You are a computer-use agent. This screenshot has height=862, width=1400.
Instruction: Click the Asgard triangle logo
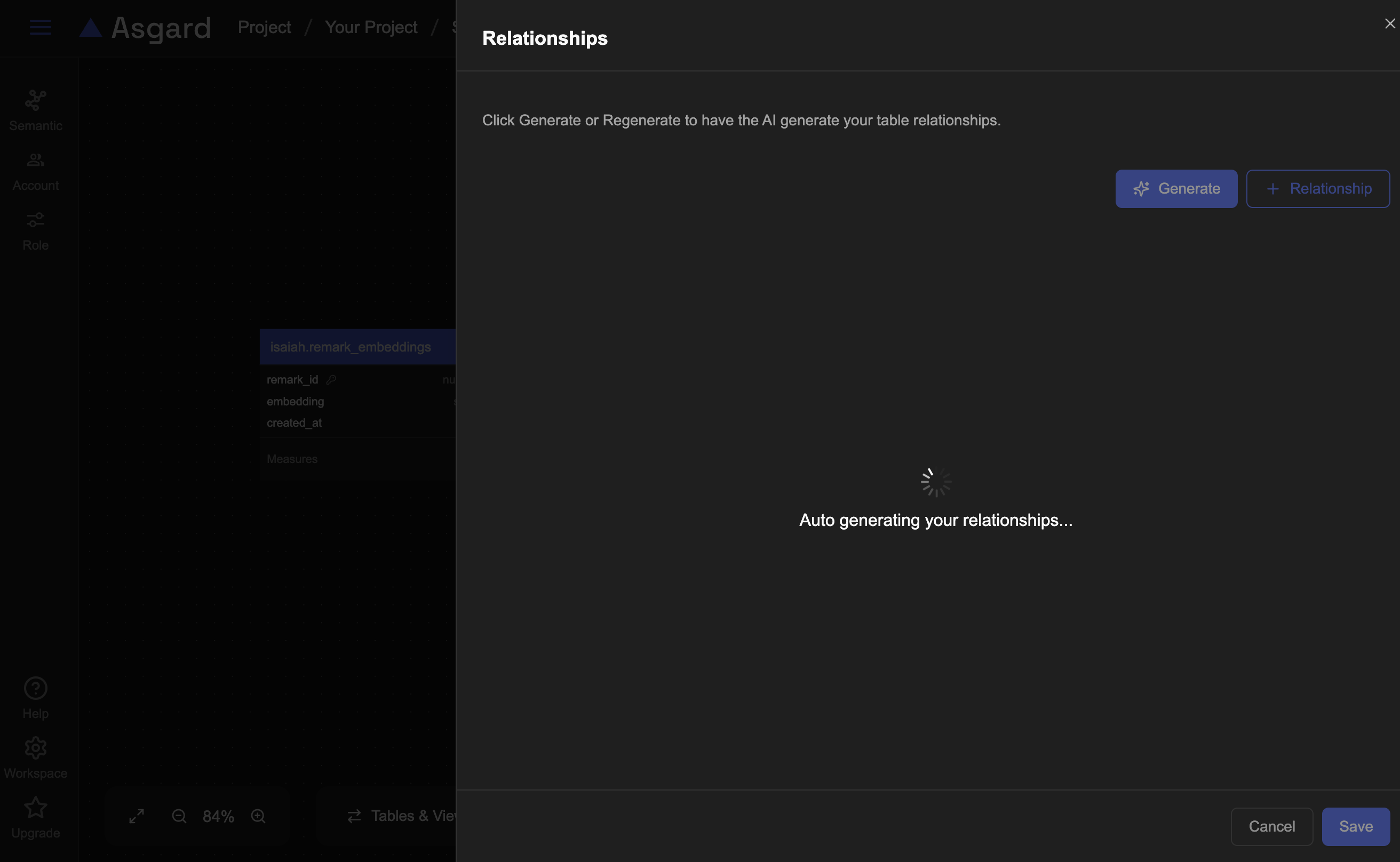coord(91,27)
